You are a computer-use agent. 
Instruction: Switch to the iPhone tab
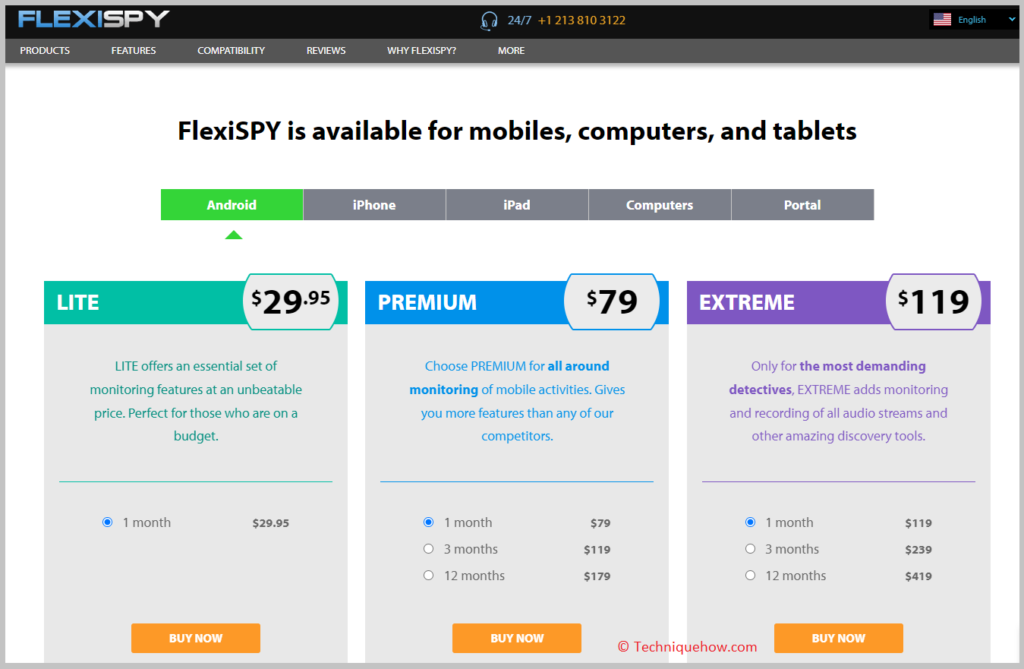374,204
